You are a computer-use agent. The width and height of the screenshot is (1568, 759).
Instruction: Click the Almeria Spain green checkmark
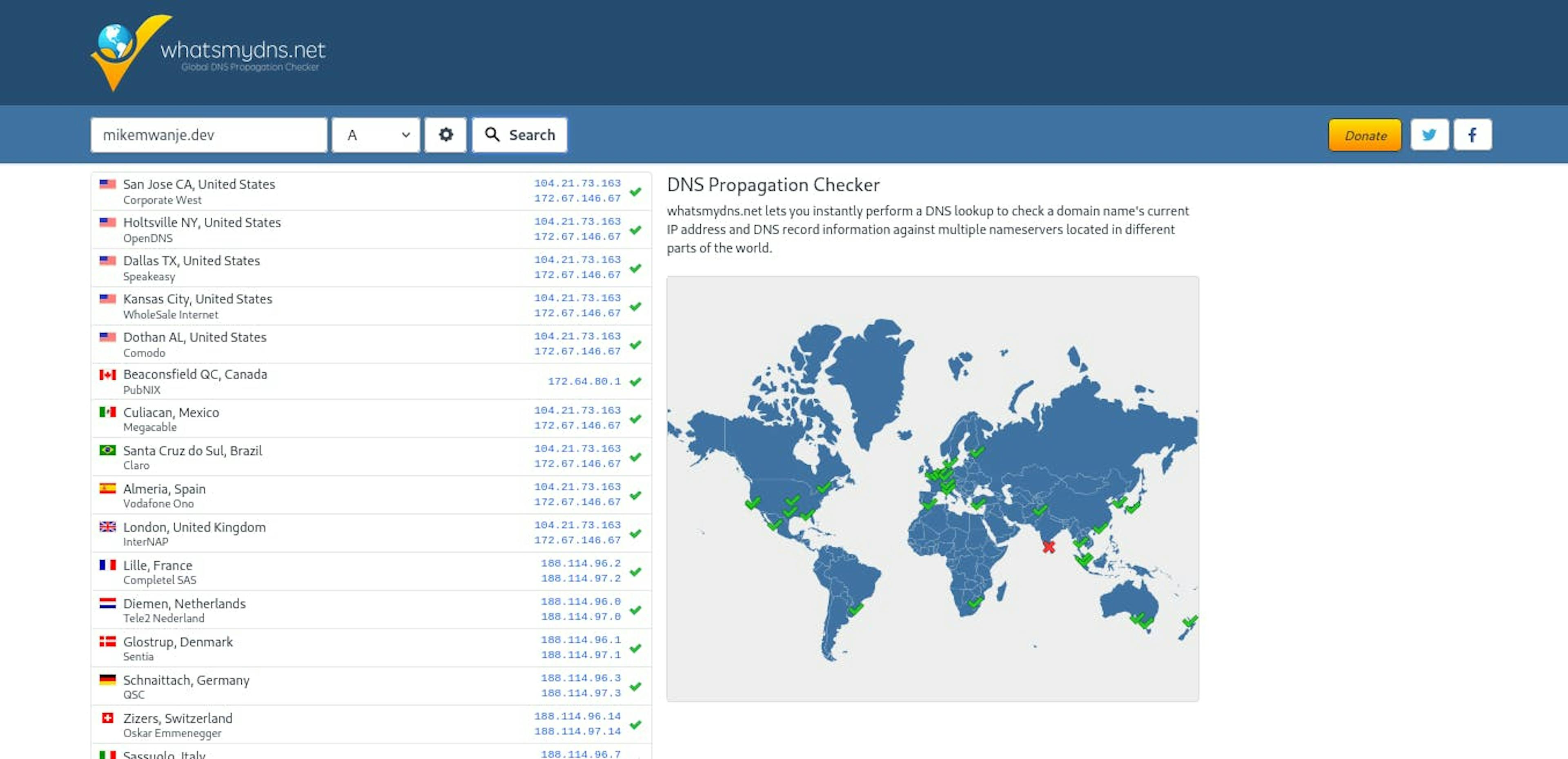click(635, 495)
